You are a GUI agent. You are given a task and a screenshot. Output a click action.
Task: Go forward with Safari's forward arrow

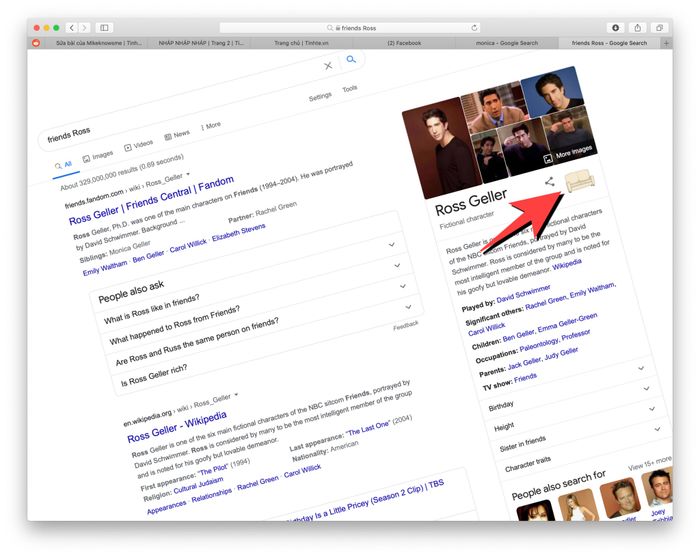(x=84, y=28)
